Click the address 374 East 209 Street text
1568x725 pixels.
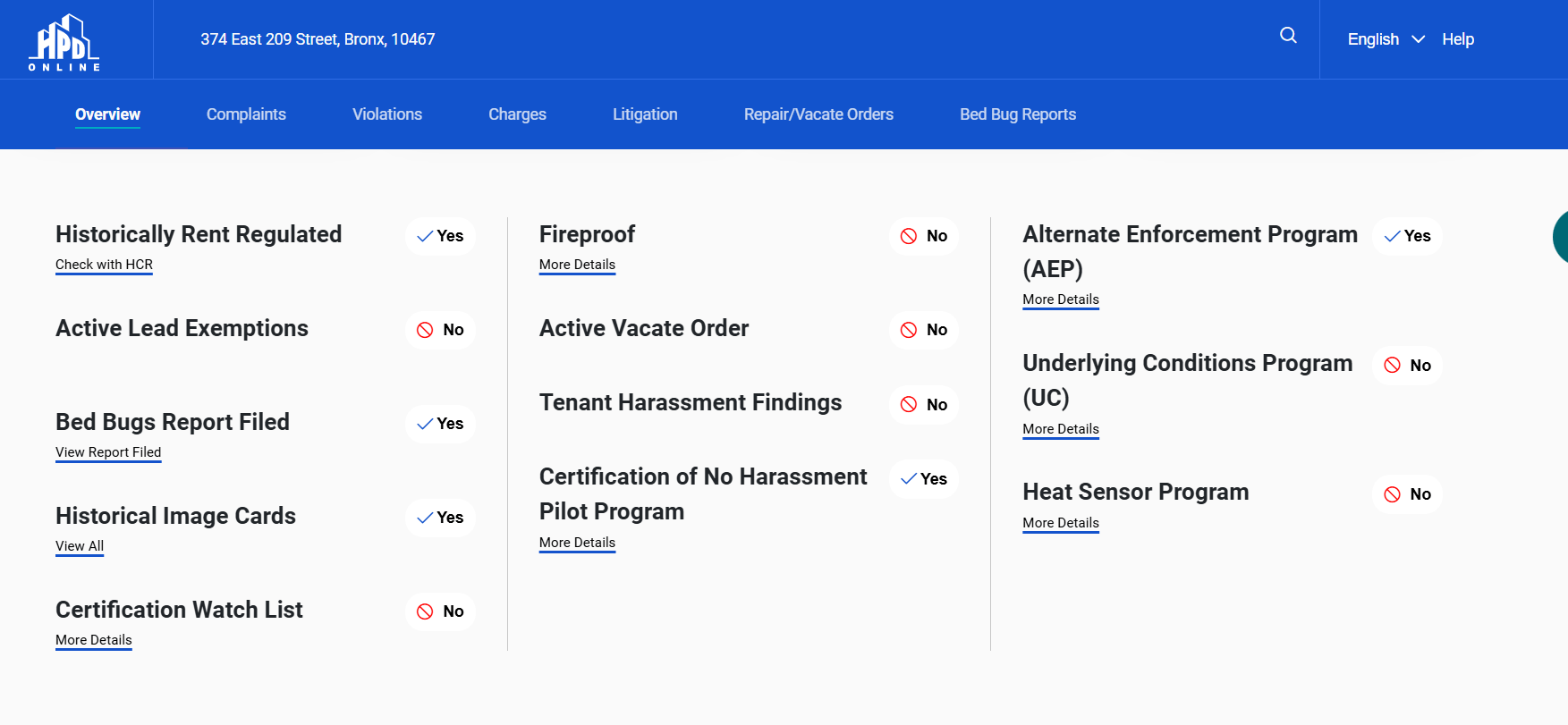318,39
